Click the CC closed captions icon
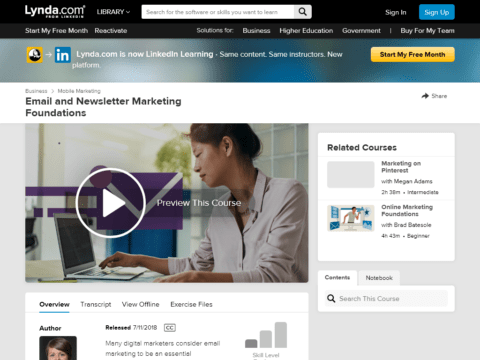 (x=170, y=328)
